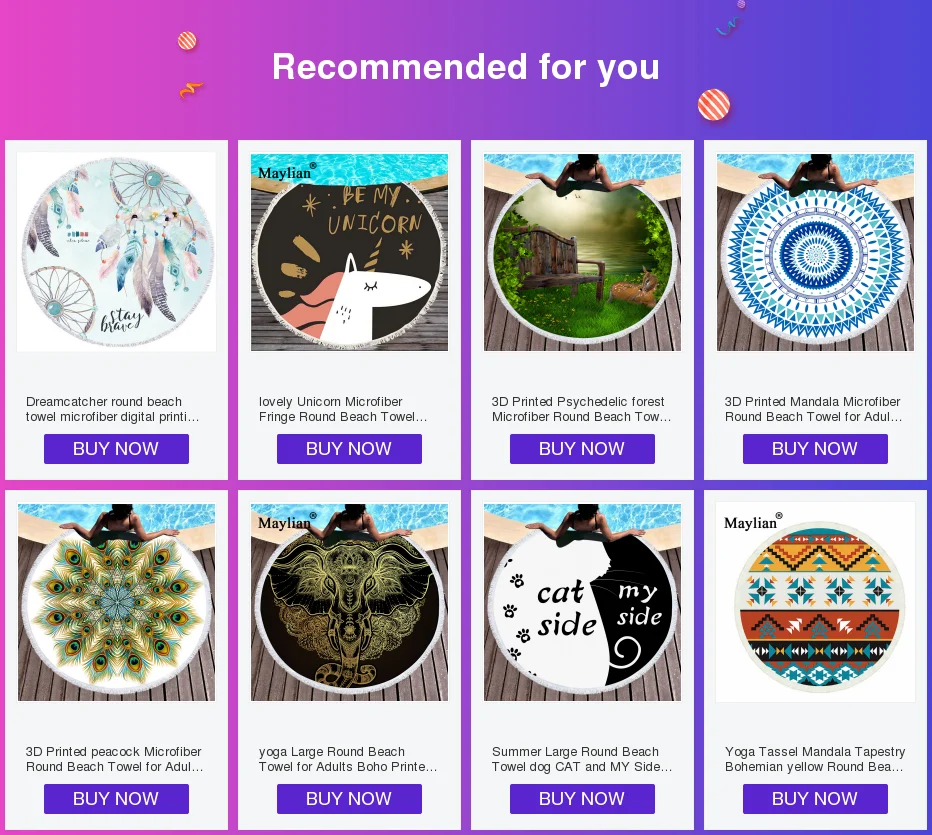Open the Summer Large Round Beach Towel title

point(582,759)
